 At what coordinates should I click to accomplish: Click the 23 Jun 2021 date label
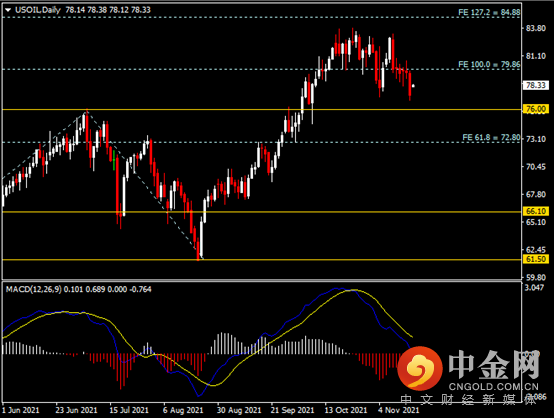pos(76,410)
